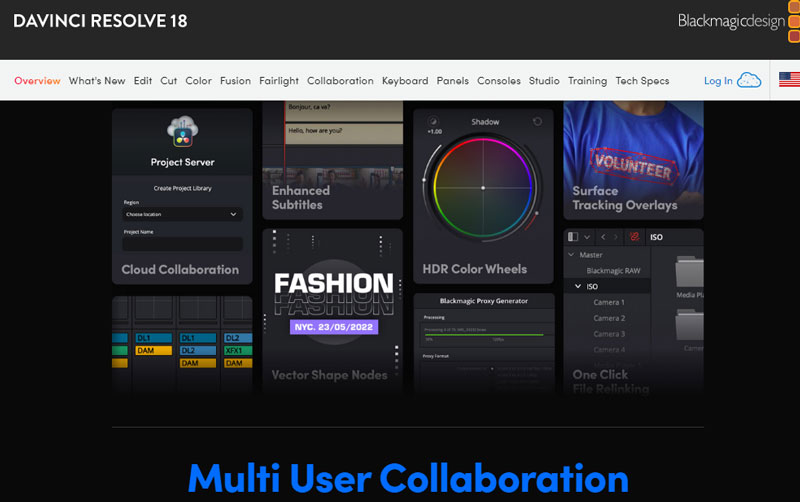Open the Studio section
800x502 pixels.
click(544, 81)
